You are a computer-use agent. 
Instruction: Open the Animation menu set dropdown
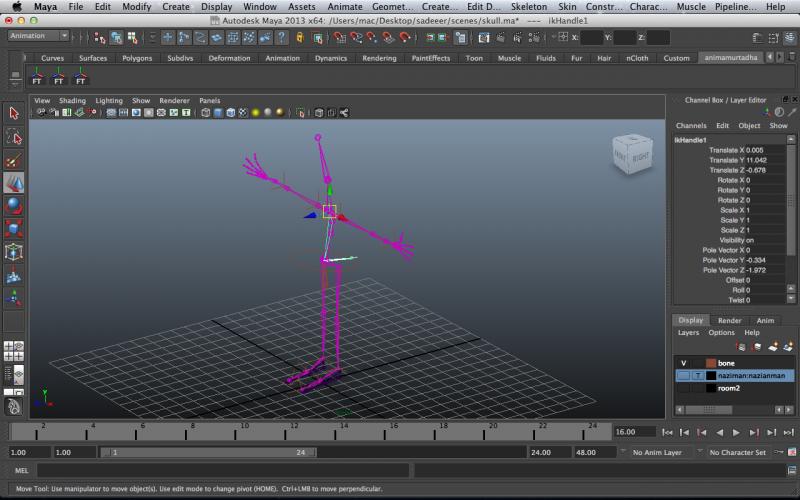pos(38,36)
